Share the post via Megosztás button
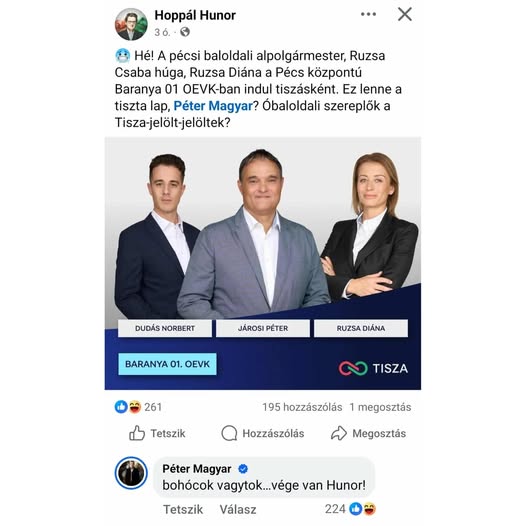 368,433
